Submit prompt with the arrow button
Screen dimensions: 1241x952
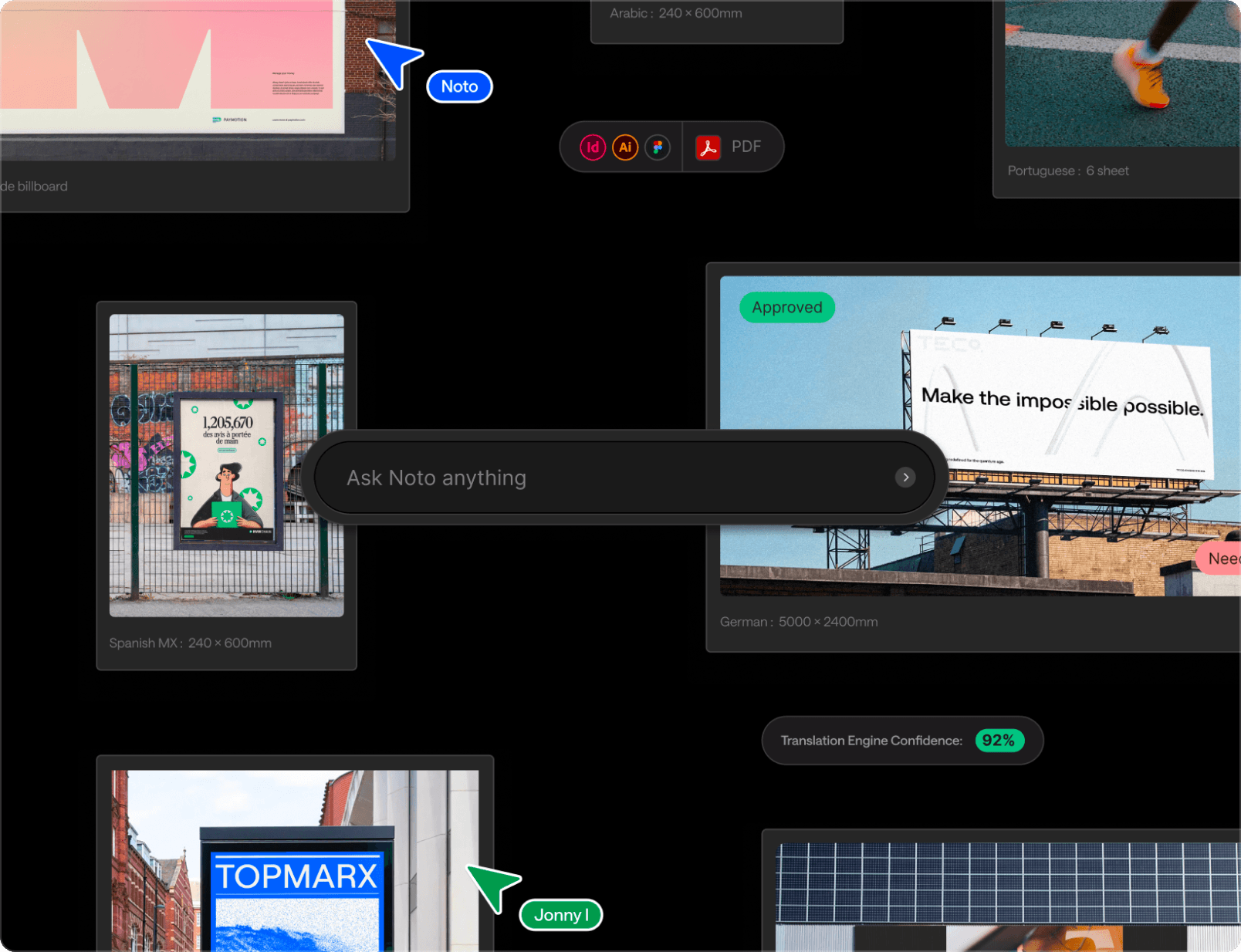905,478
